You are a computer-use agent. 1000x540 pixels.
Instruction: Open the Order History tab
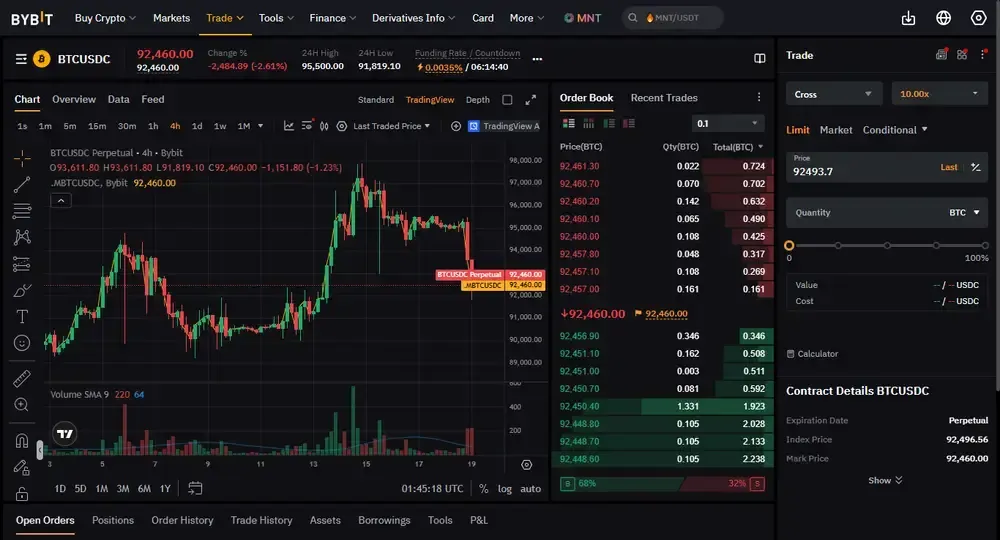[x=182, y=520]
